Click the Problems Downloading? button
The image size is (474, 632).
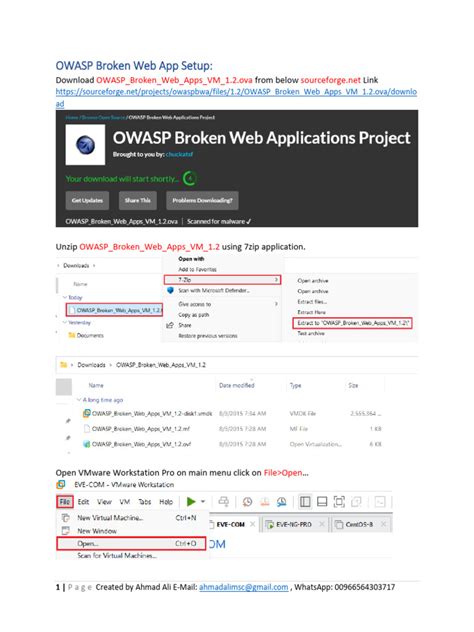click(x=202, y=200)
